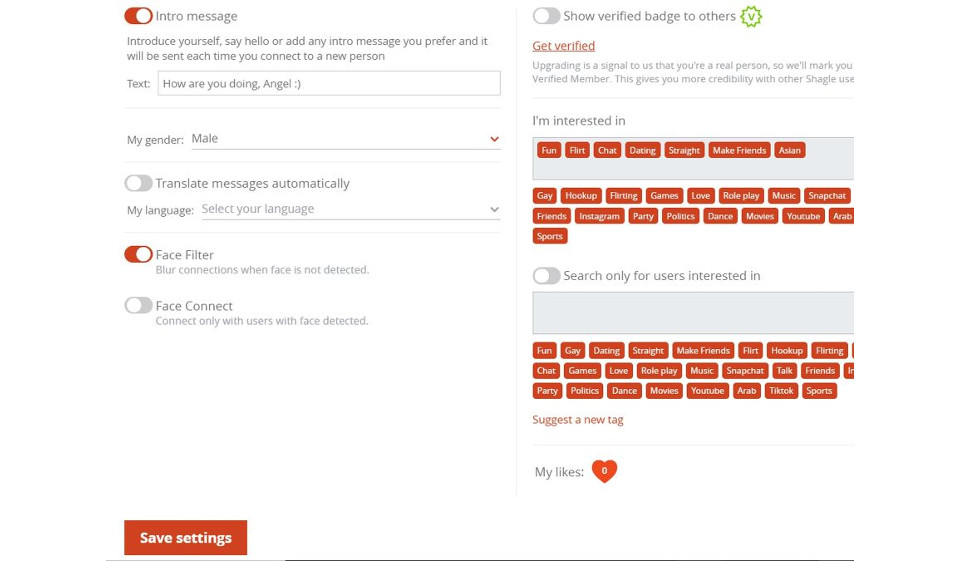This screenshot has height=561, width=960.
Task: Remove the Asian tag from interests
Action: pyautogui.click(x=789, y=150)
